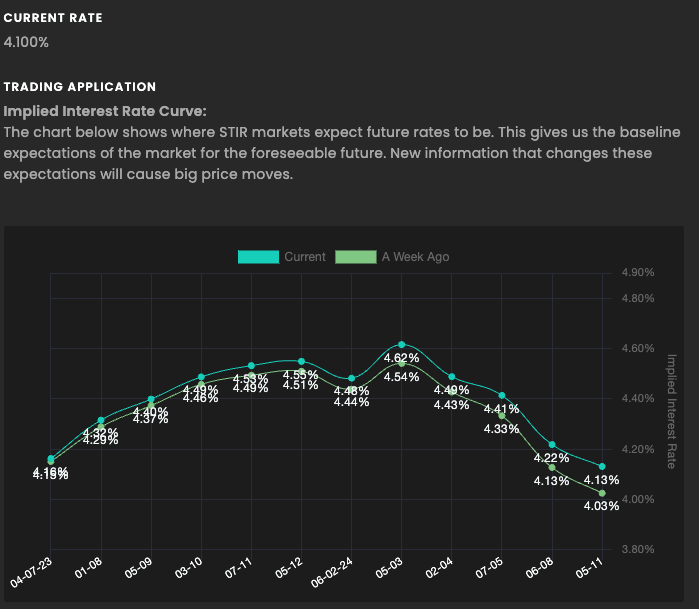
Task: Click the Current data point for 06-02-24
Action: (x=351, y=379)
